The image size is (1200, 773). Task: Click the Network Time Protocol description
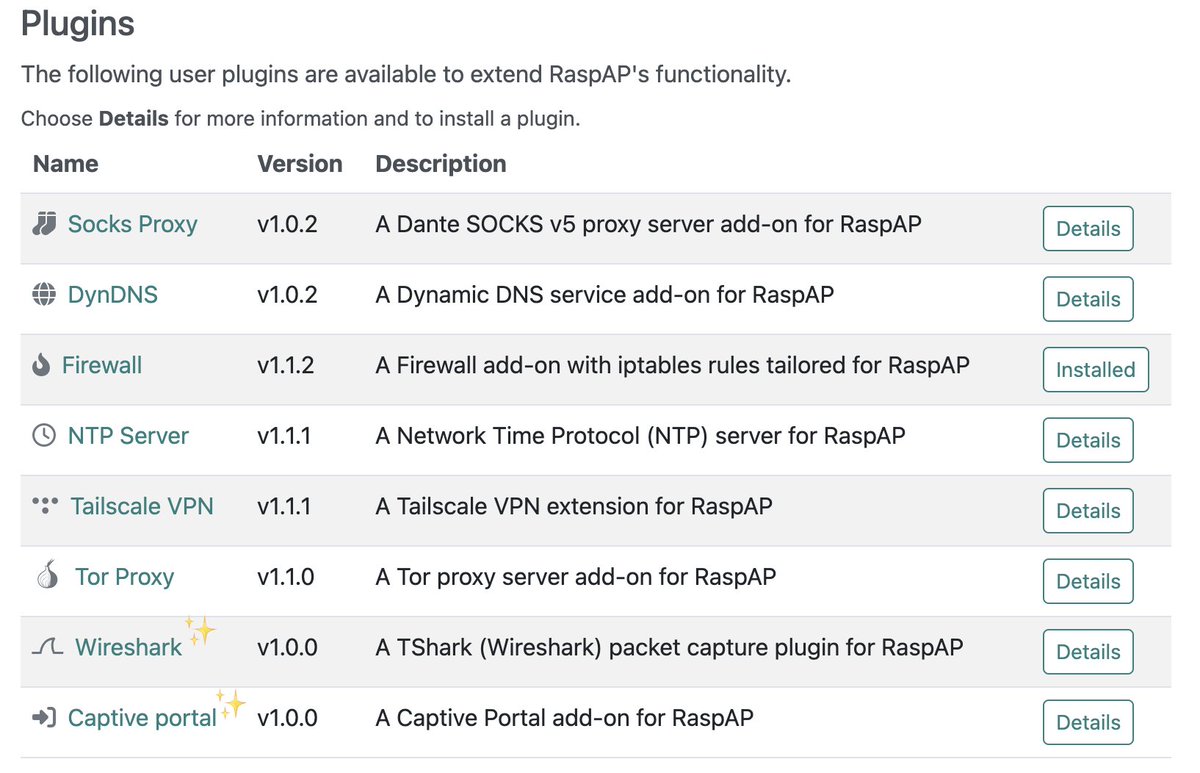click(640, 436)
